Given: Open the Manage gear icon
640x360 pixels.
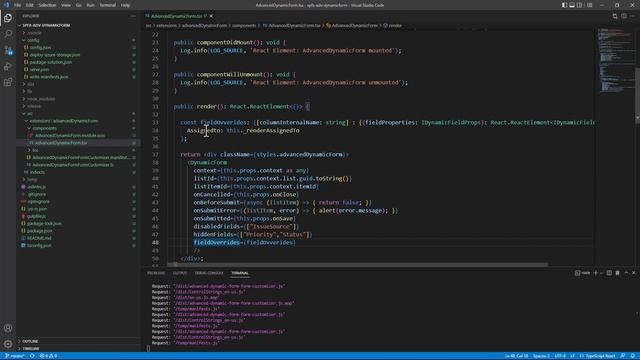Looking at the screenshot, I should (8, 344).
